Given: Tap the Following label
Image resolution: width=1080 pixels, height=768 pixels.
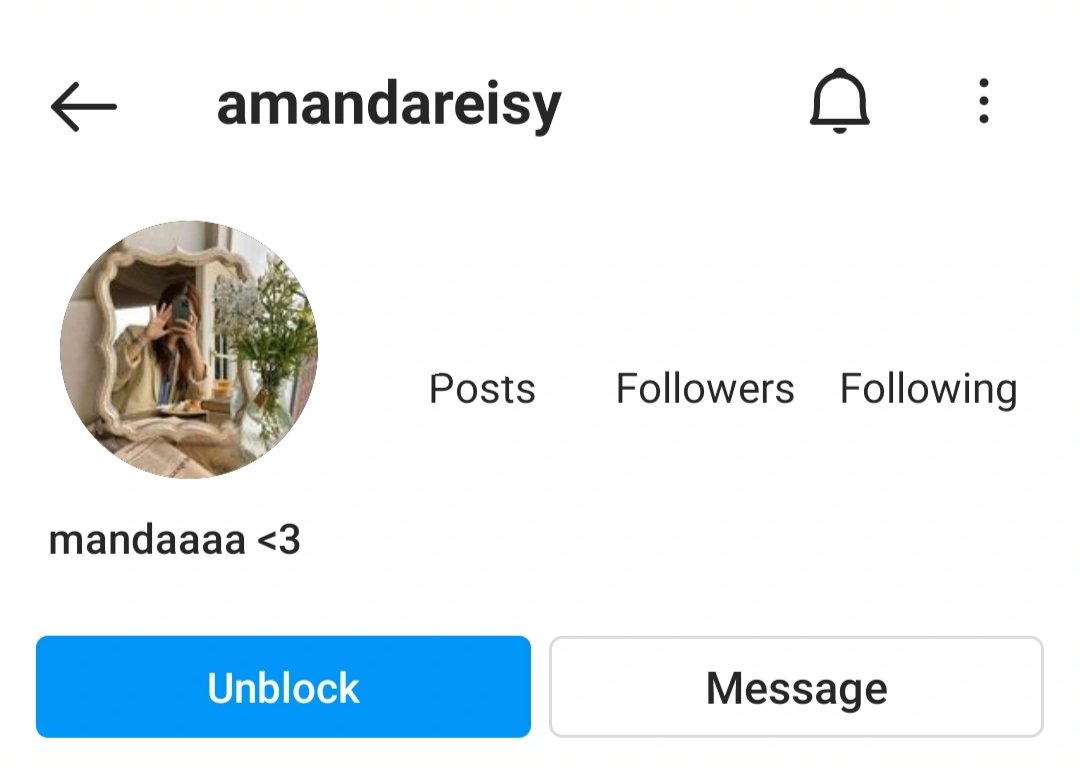Looking at the screenshot, I should 928,390.
